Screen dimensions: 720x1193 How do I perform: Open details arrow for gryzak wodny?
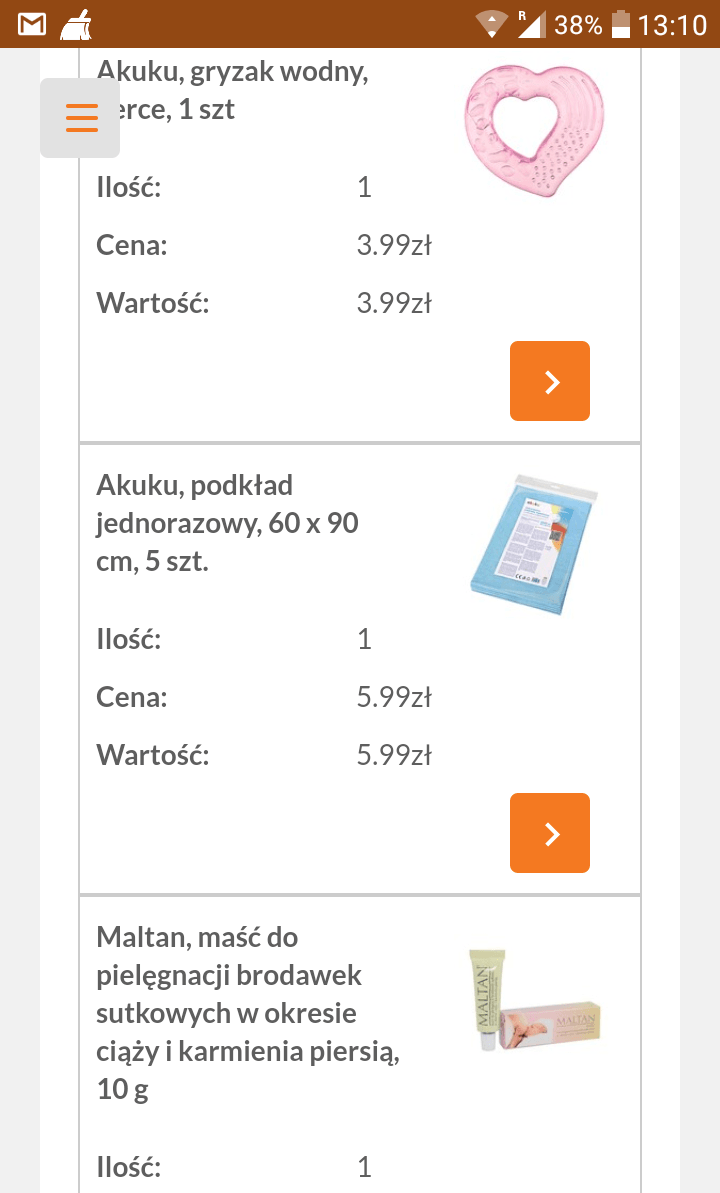tap(550, 381)
